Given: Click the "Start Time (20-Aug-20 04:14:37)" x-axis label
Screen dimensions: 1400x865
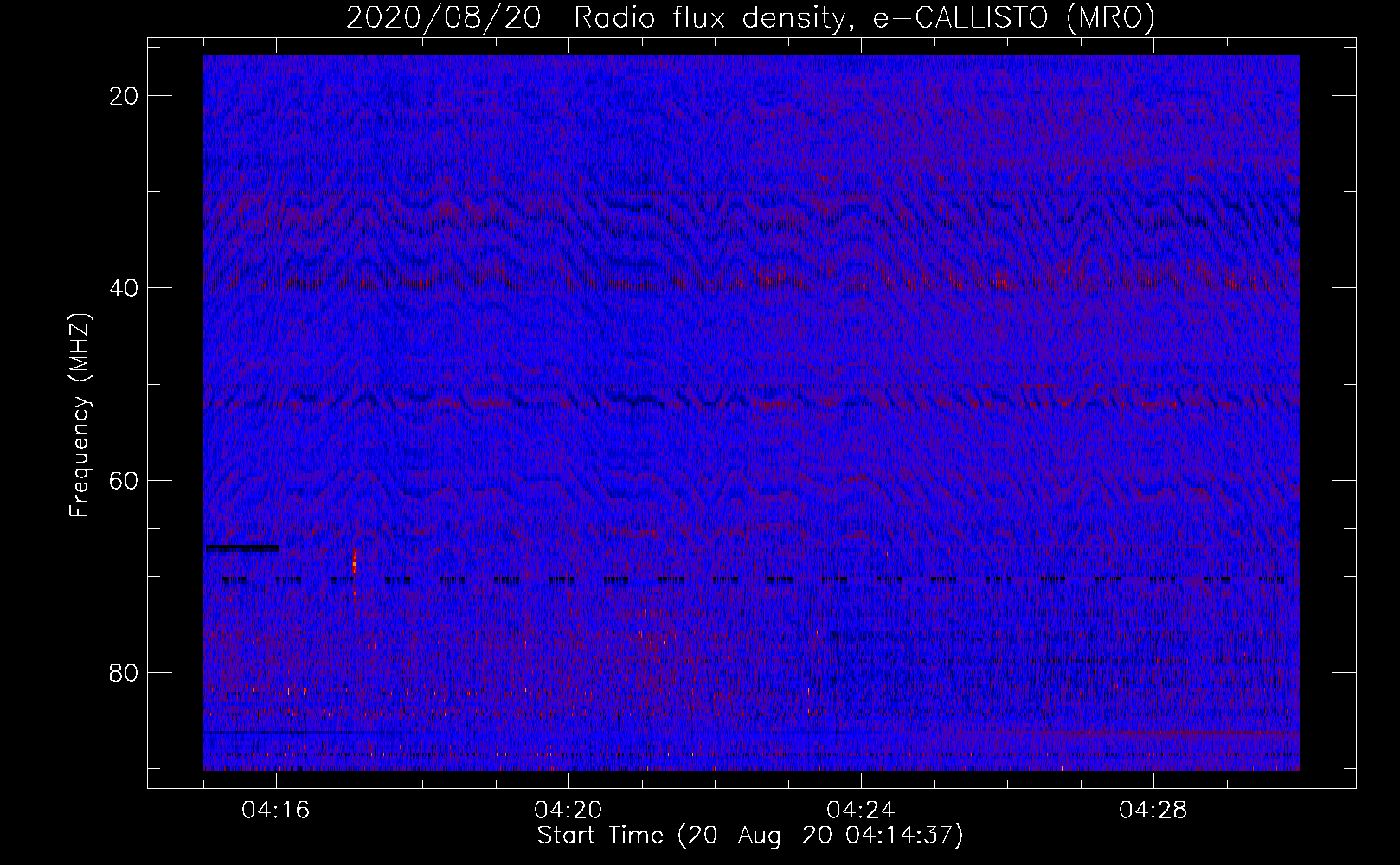Looking at the screenshot, I should [750, 836].
